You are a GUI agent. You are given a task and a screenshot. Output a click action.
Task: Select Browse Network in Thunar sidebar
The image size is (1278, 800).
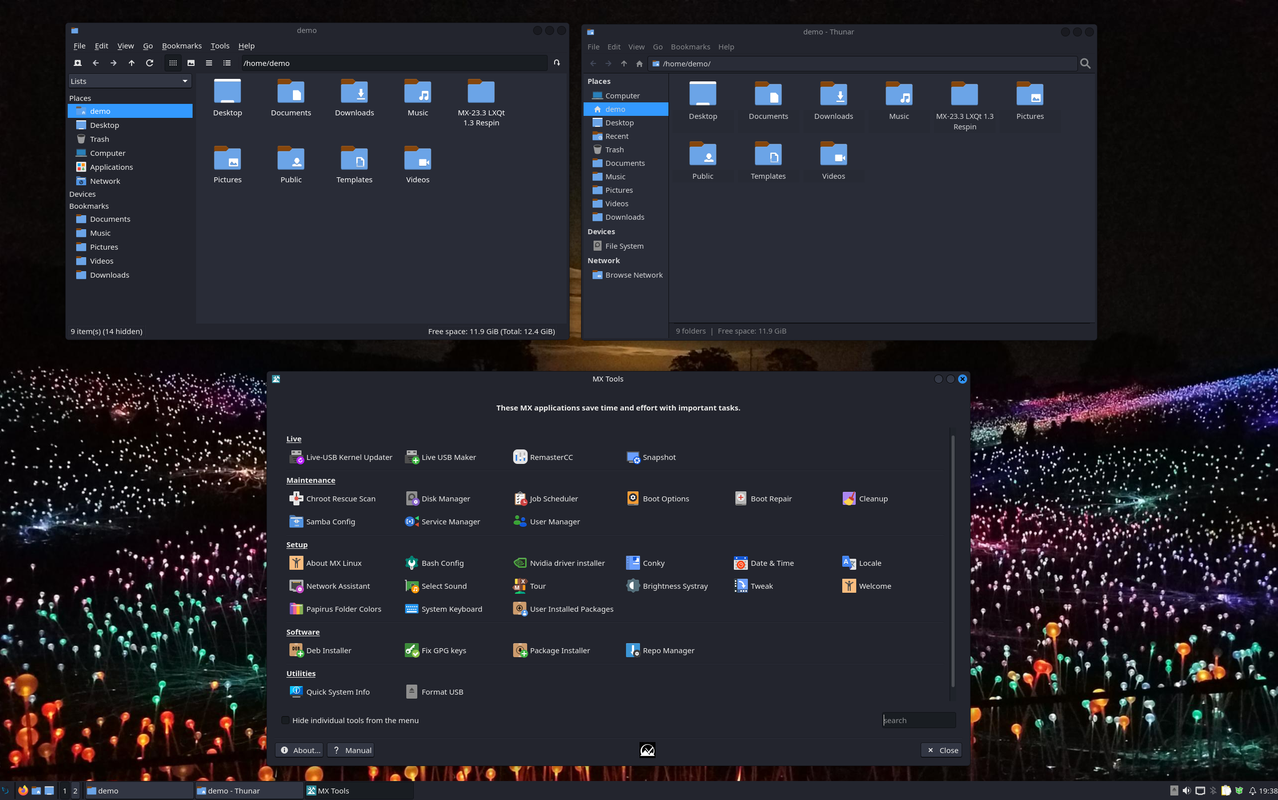626,275
